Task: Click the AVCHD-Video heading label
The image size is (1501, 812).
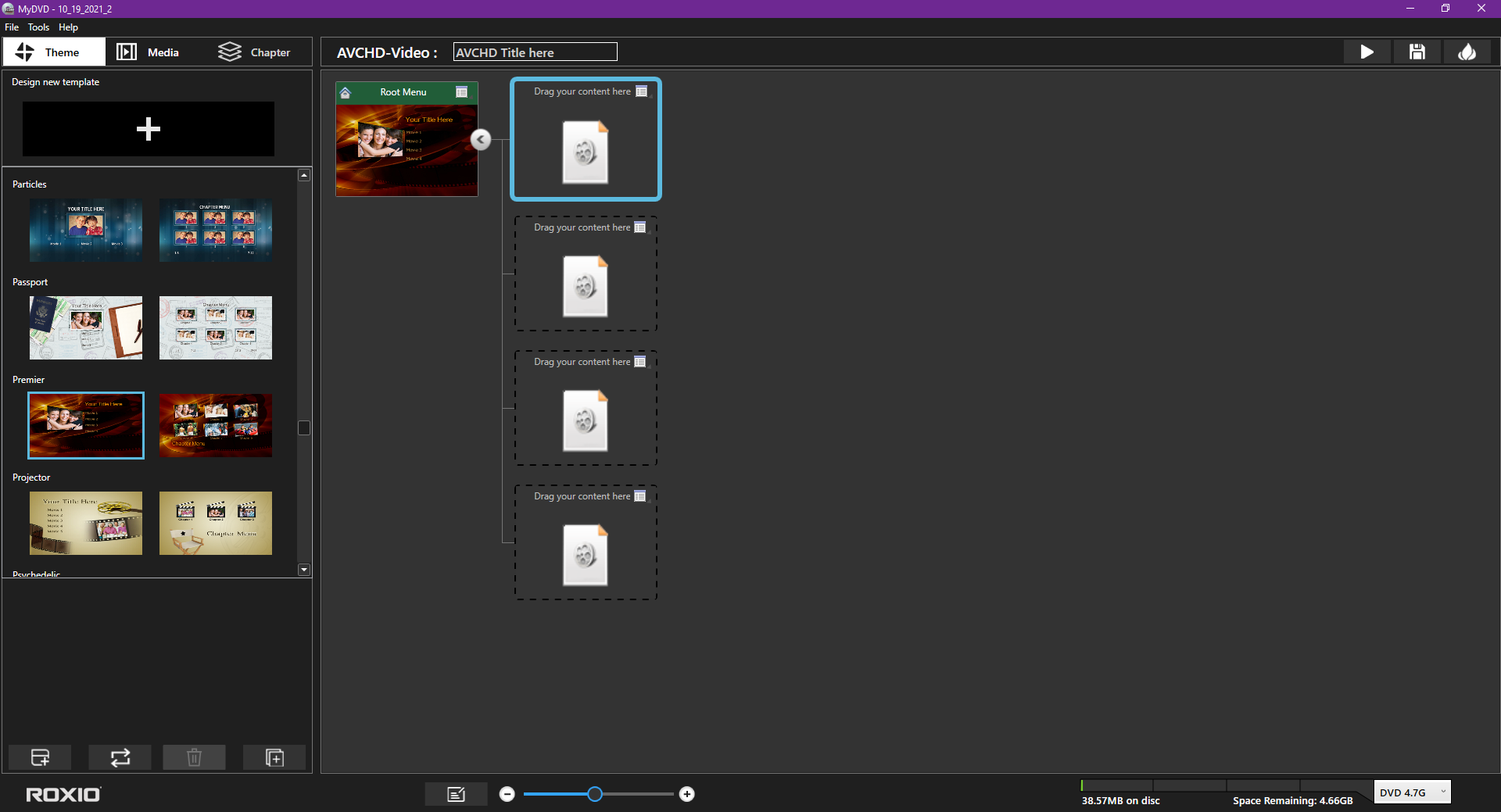Action: pyautogui.click(x=387, y=52)
